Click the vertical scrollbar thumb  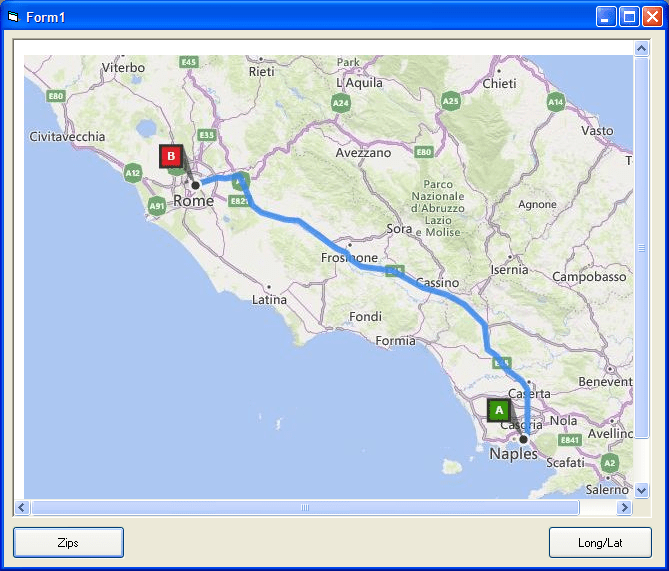tap(641, 248)
